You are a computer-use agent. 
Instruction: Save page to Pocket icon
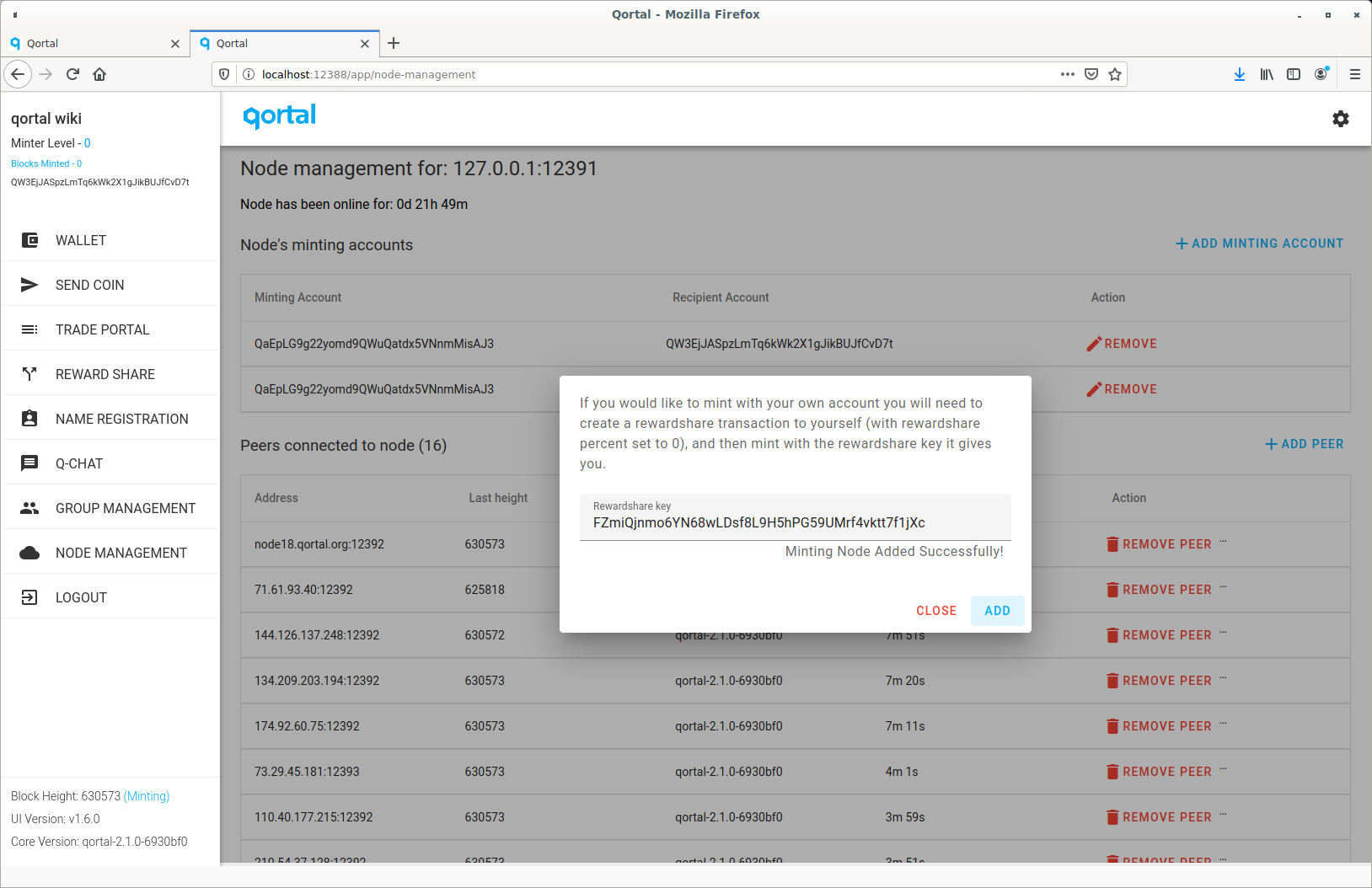[x=1091, y=74]
